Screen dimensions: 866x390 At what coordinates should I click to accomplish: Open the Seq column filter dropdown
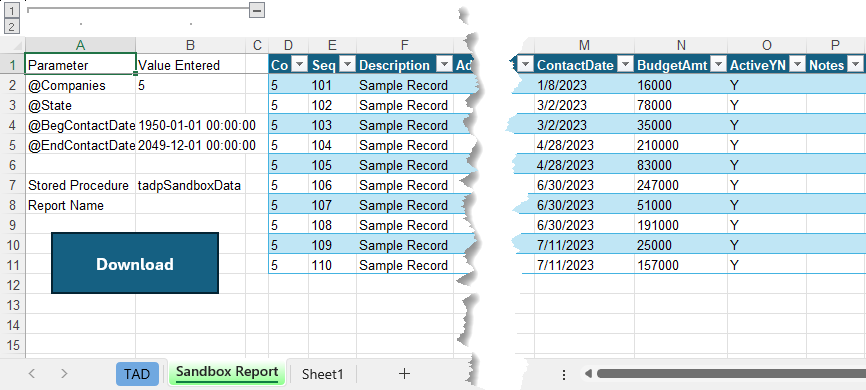(347, 65)
